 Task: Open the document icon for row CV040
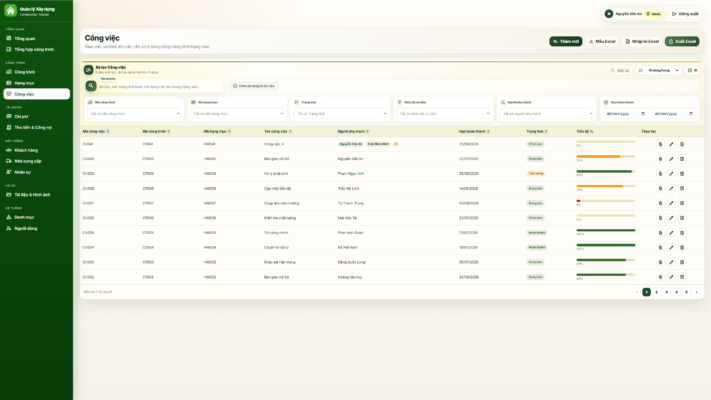pyautogui.click(x=660, y=159)
